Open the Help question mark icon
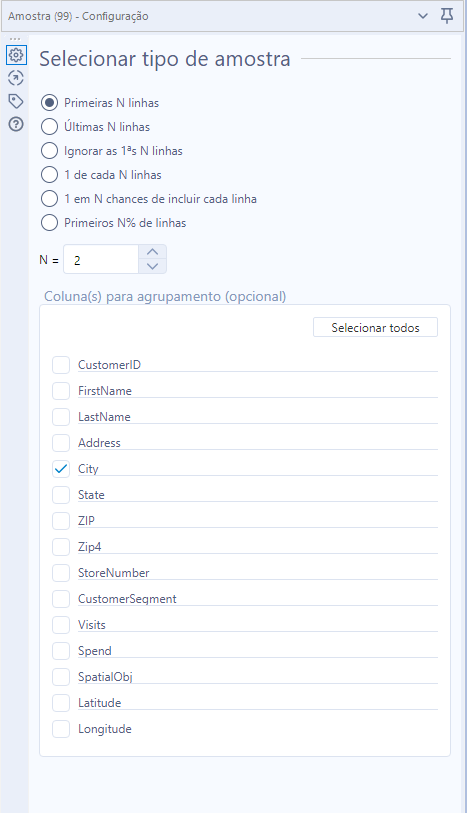Screen dimensions: 467x813 pyautogui.click(x=16, y=124)
